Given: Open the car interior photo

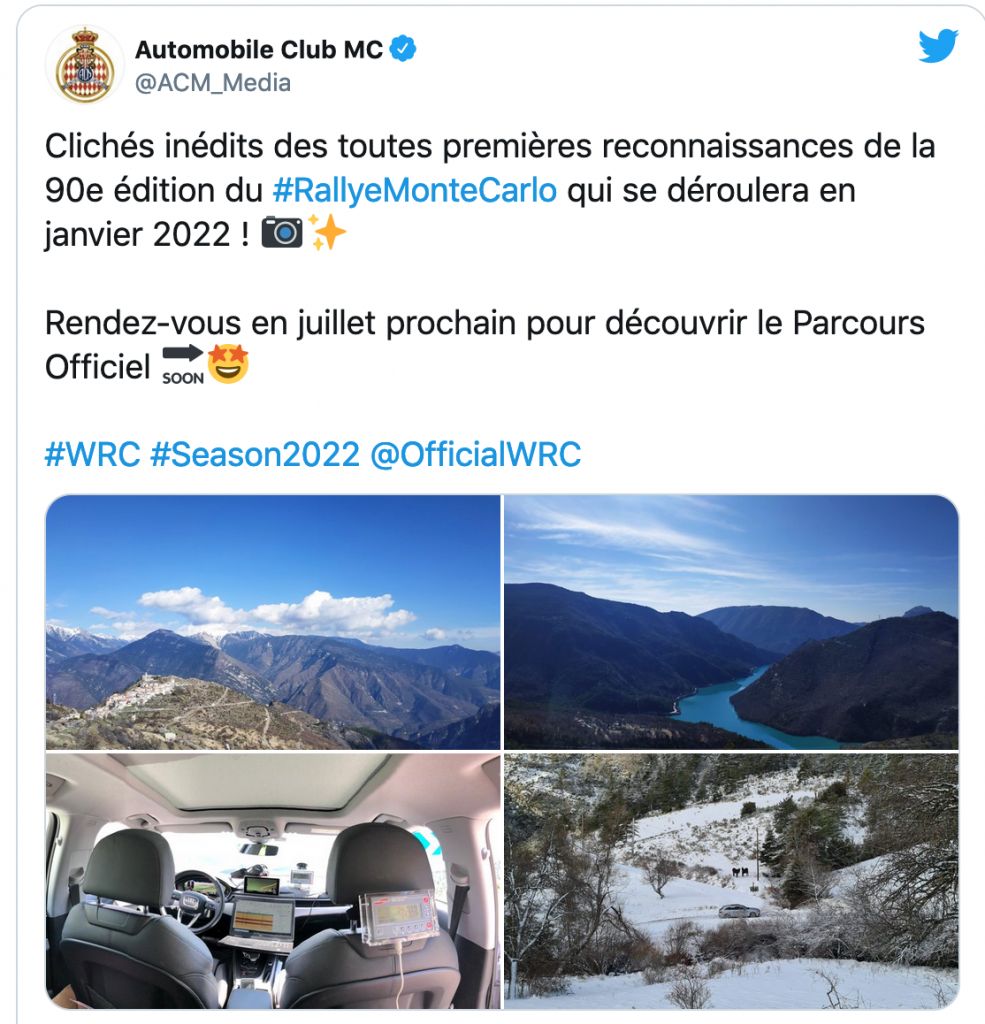Looking at the screenshot, I should (x=273, y=880).
